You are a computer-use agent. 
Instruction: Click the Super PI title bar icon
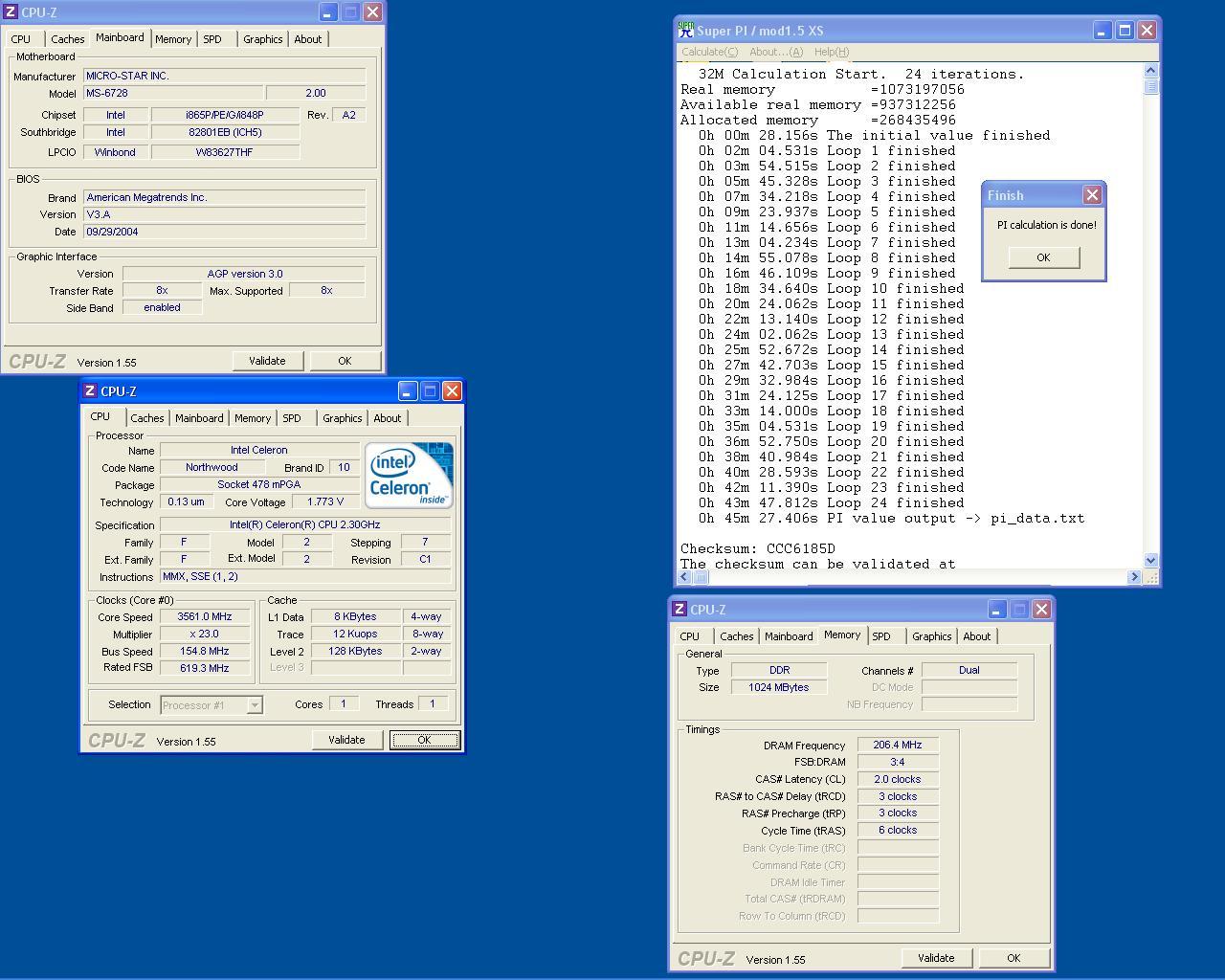click(x=686, y=30)
